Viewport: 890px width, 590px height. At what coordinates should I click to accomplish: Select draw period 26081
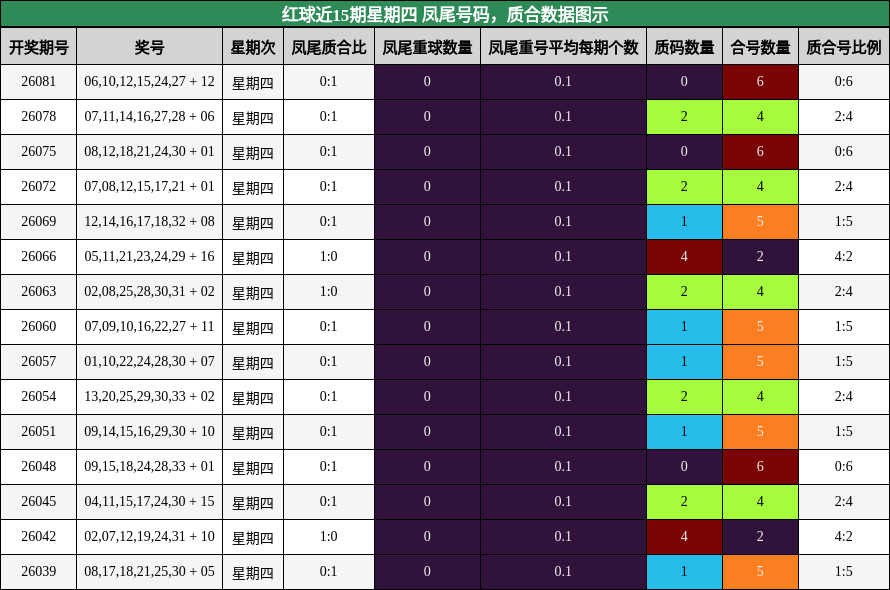pyautogui.click(x=39, y=82)
